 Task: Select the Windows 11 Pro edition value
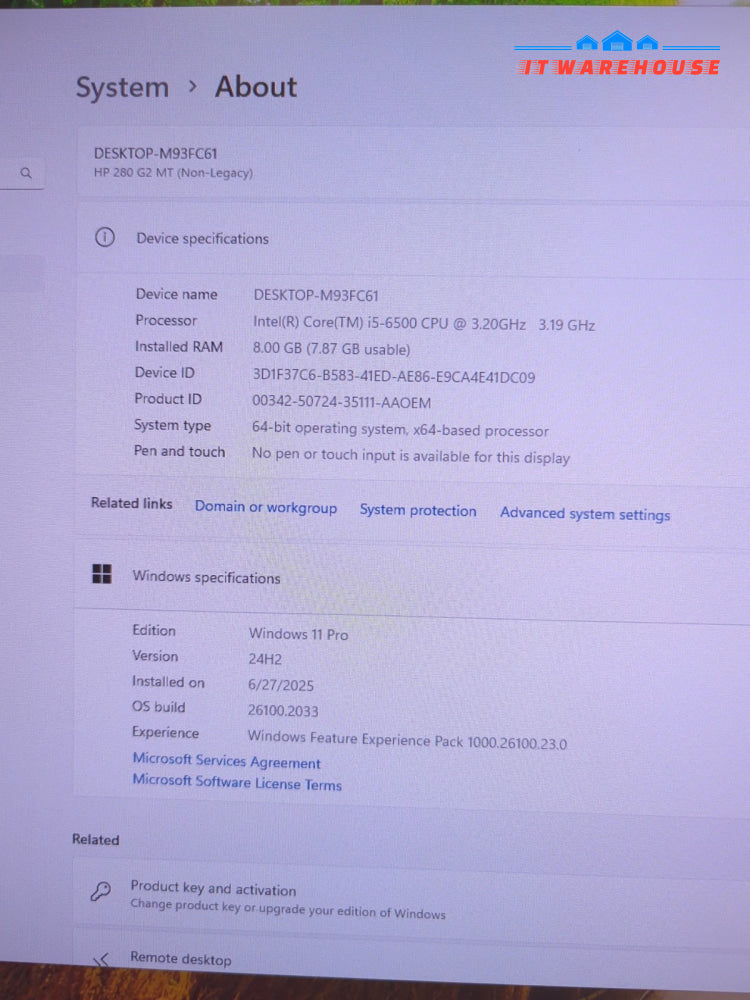(x=298, y=634)
